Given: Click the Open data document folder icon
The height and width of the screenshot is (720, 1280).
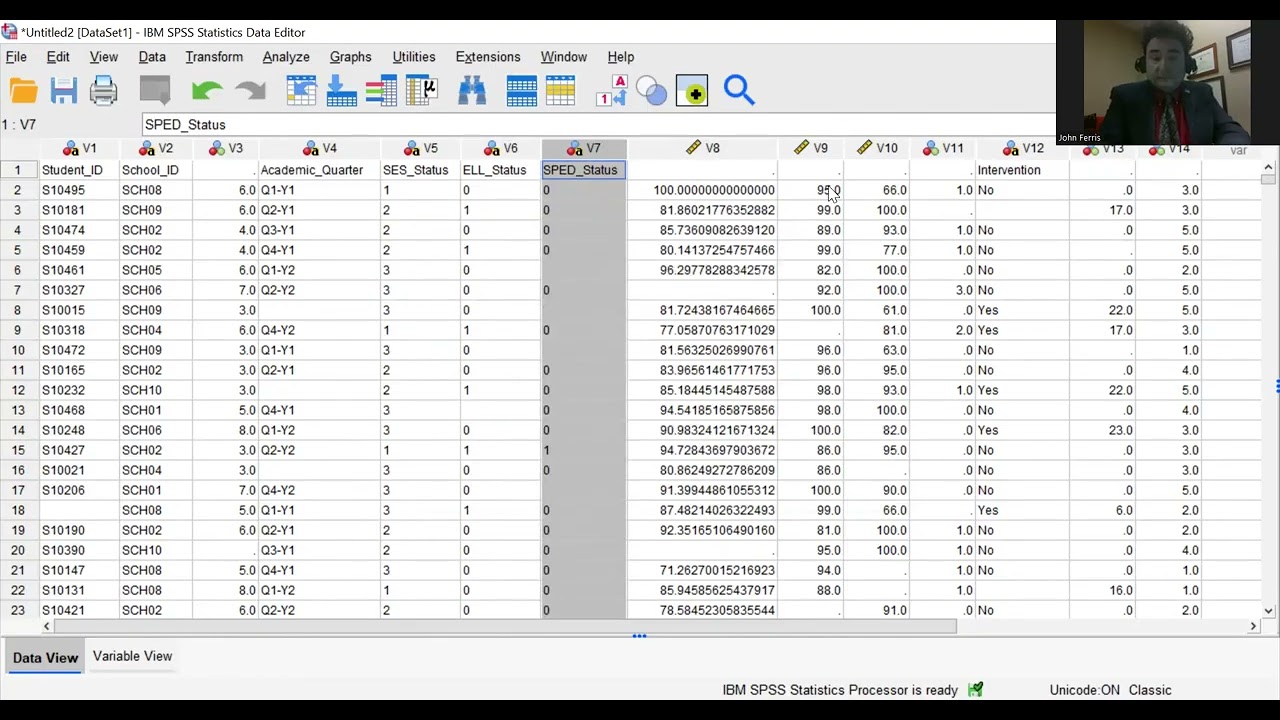Looking at the screenshot, I should click(x=23, y=91).
